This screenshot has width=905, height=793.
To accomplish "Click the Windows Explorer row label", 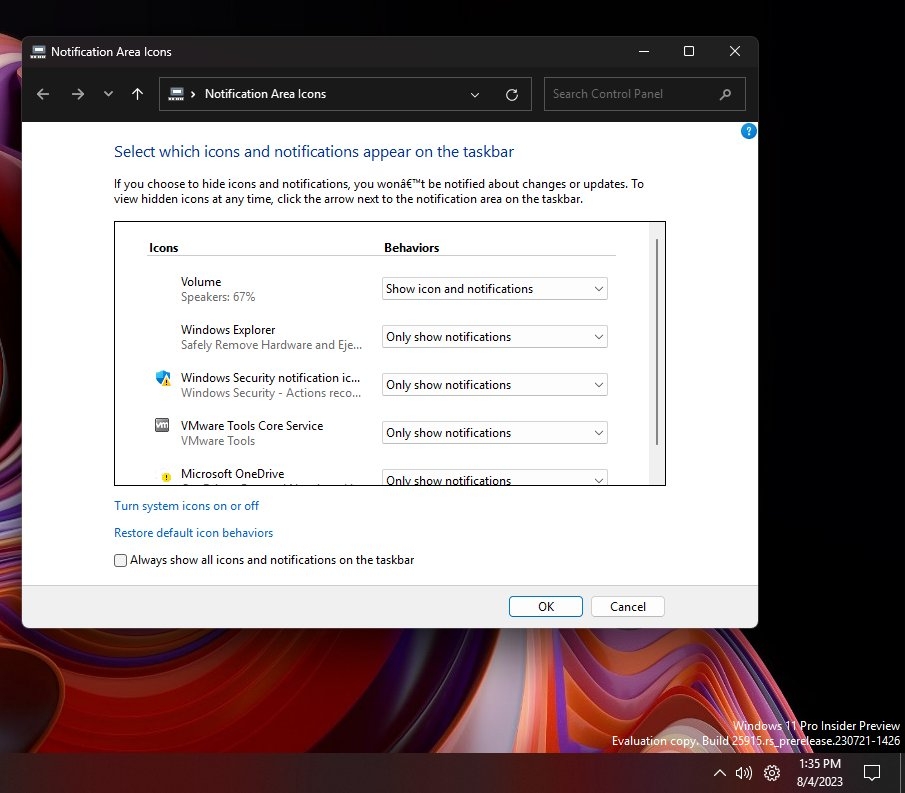I will 228,330.
